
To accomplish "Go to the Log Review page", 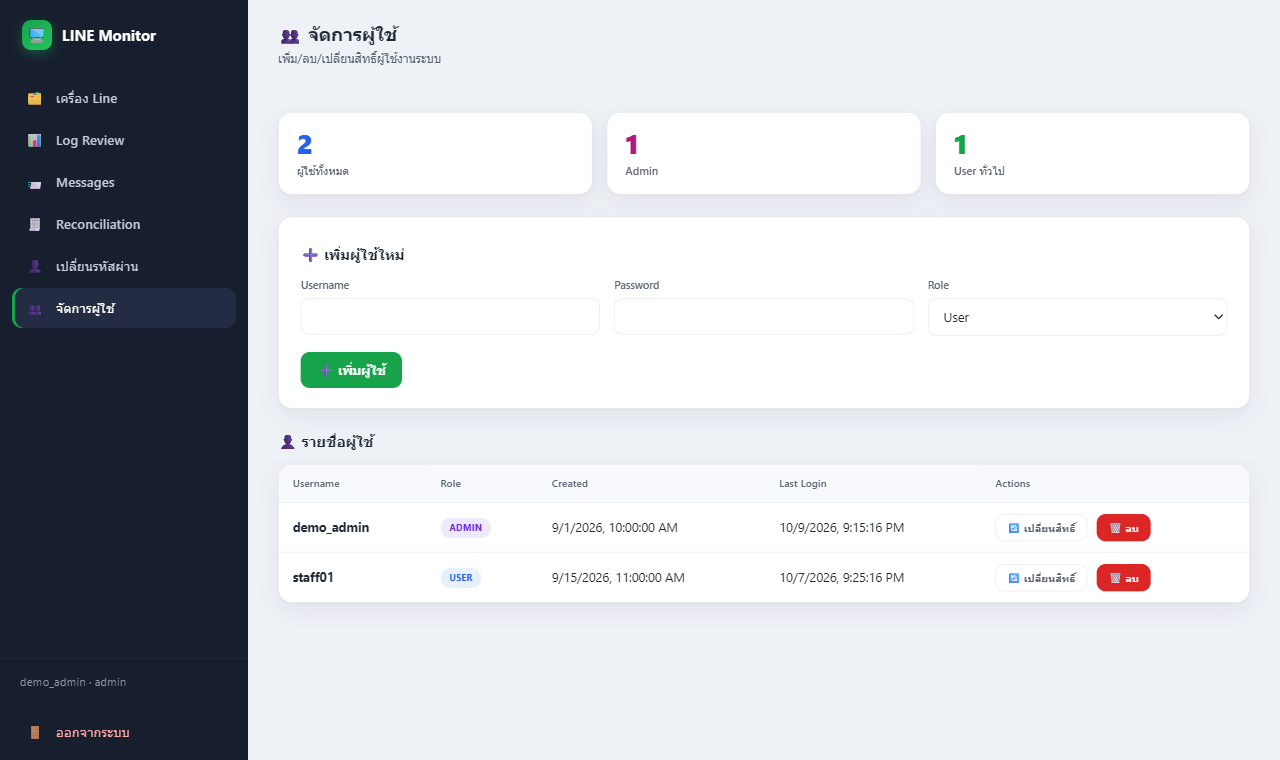I will coord(124,140).
